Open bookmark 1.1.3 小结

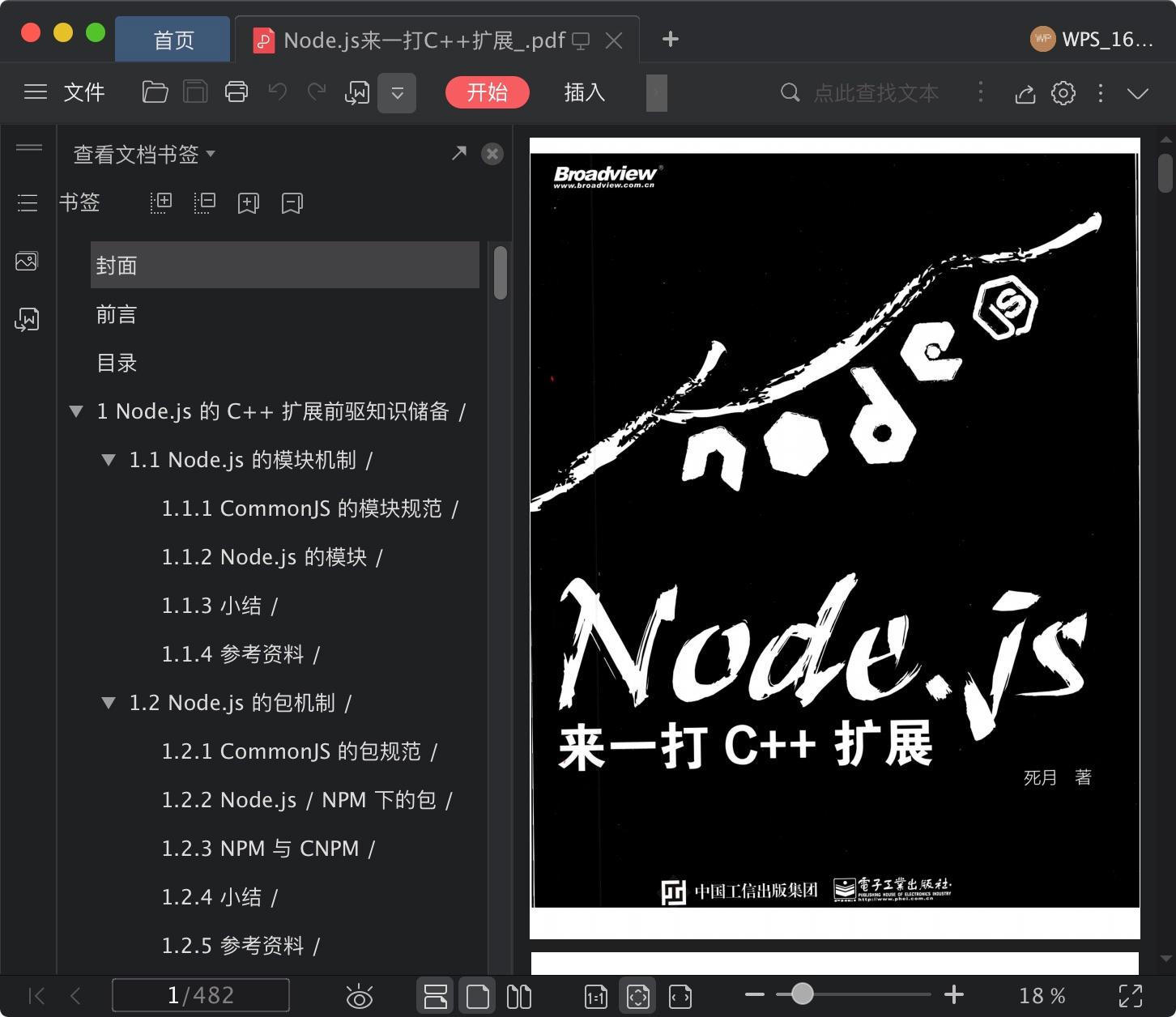pyautogui.click(x=219, y=606)
